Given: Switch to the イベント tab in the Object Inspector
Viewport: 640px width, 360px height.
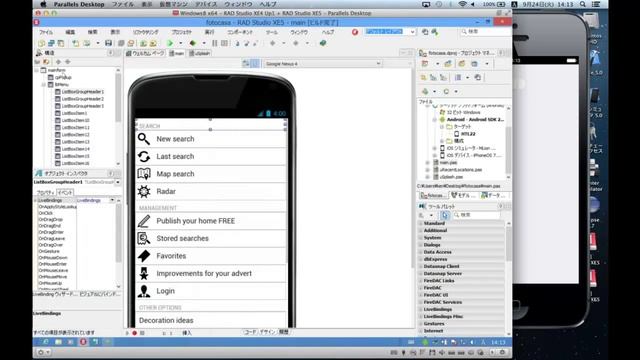Looking at the screenshot, I should [65, 192].
